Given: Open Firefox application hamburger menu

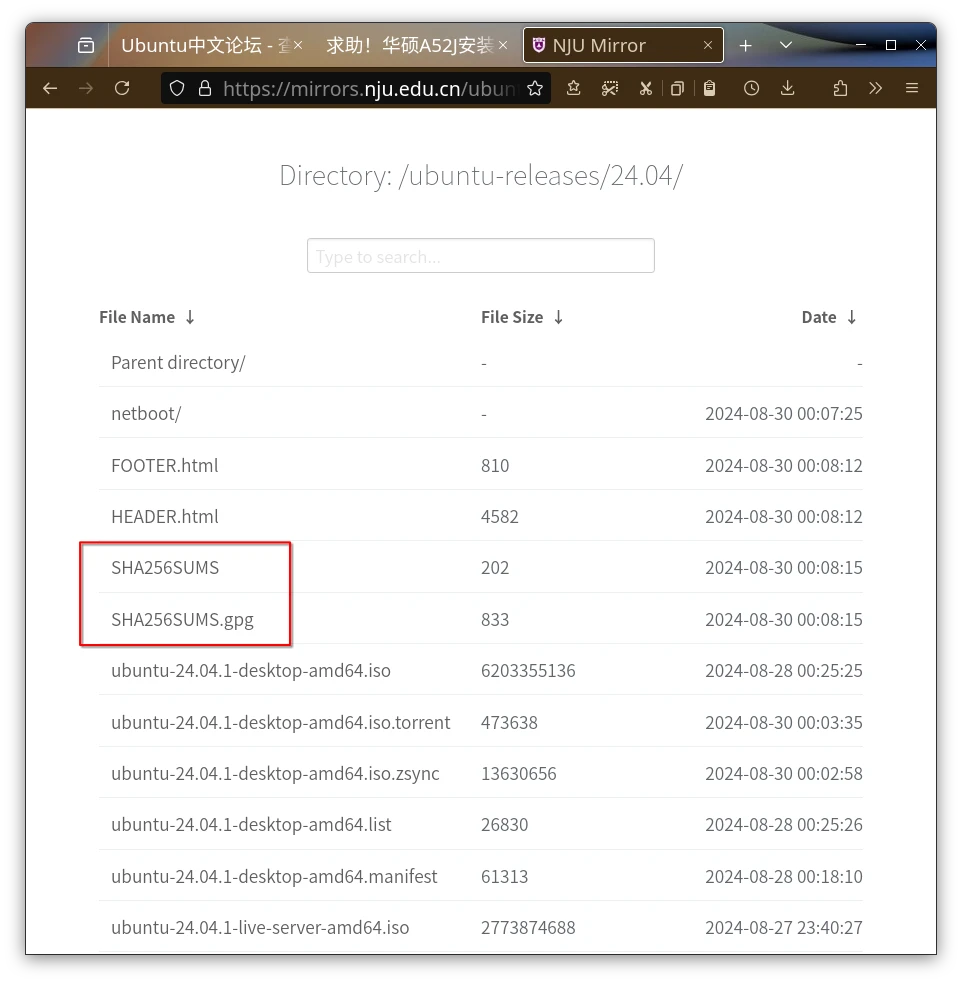Looking at the screenshot, I should (912, 88).
